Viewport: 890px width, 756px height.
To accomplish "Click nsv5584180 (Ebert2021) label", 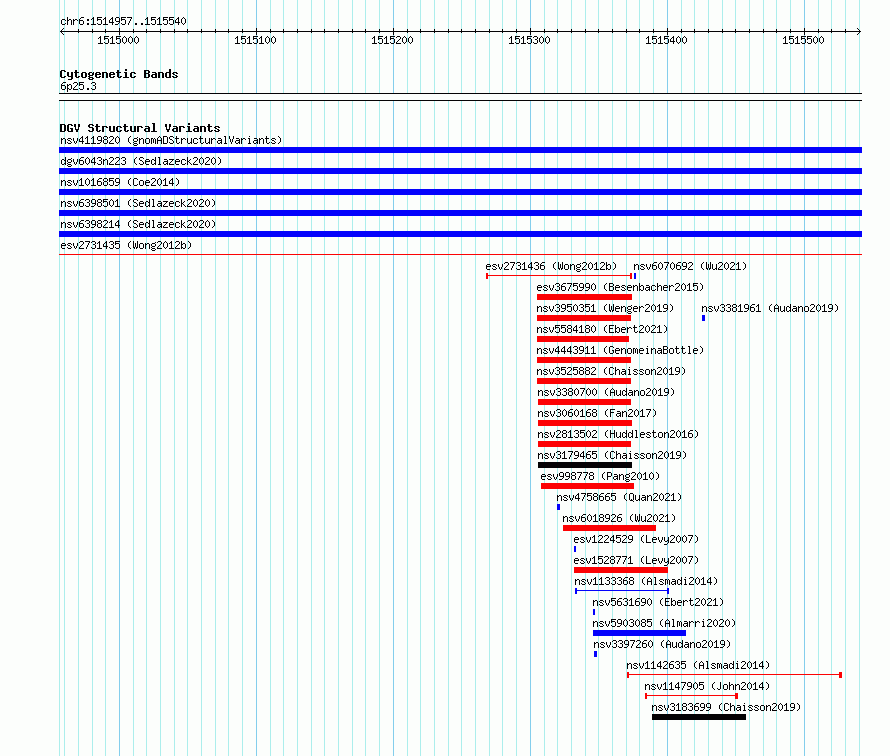I will [602, 329].
